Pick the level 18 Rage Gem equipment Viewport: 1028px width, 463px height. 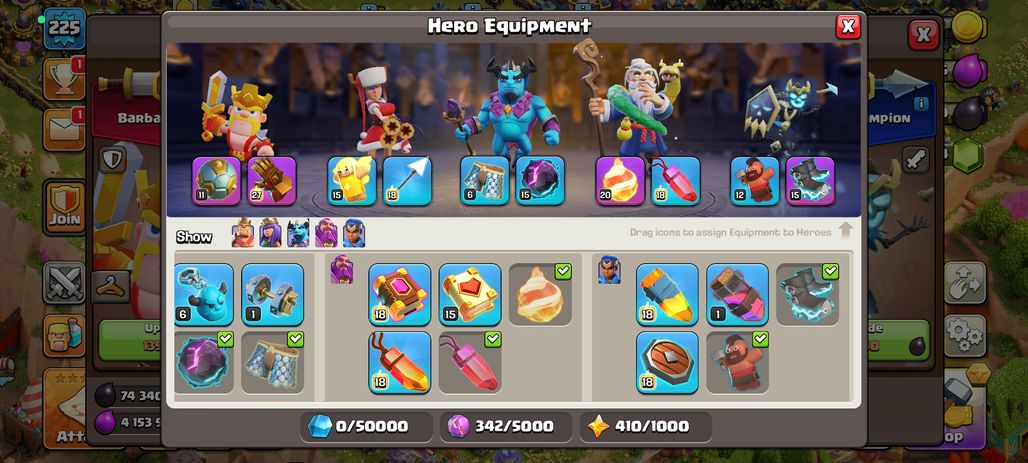pos(400,363)
